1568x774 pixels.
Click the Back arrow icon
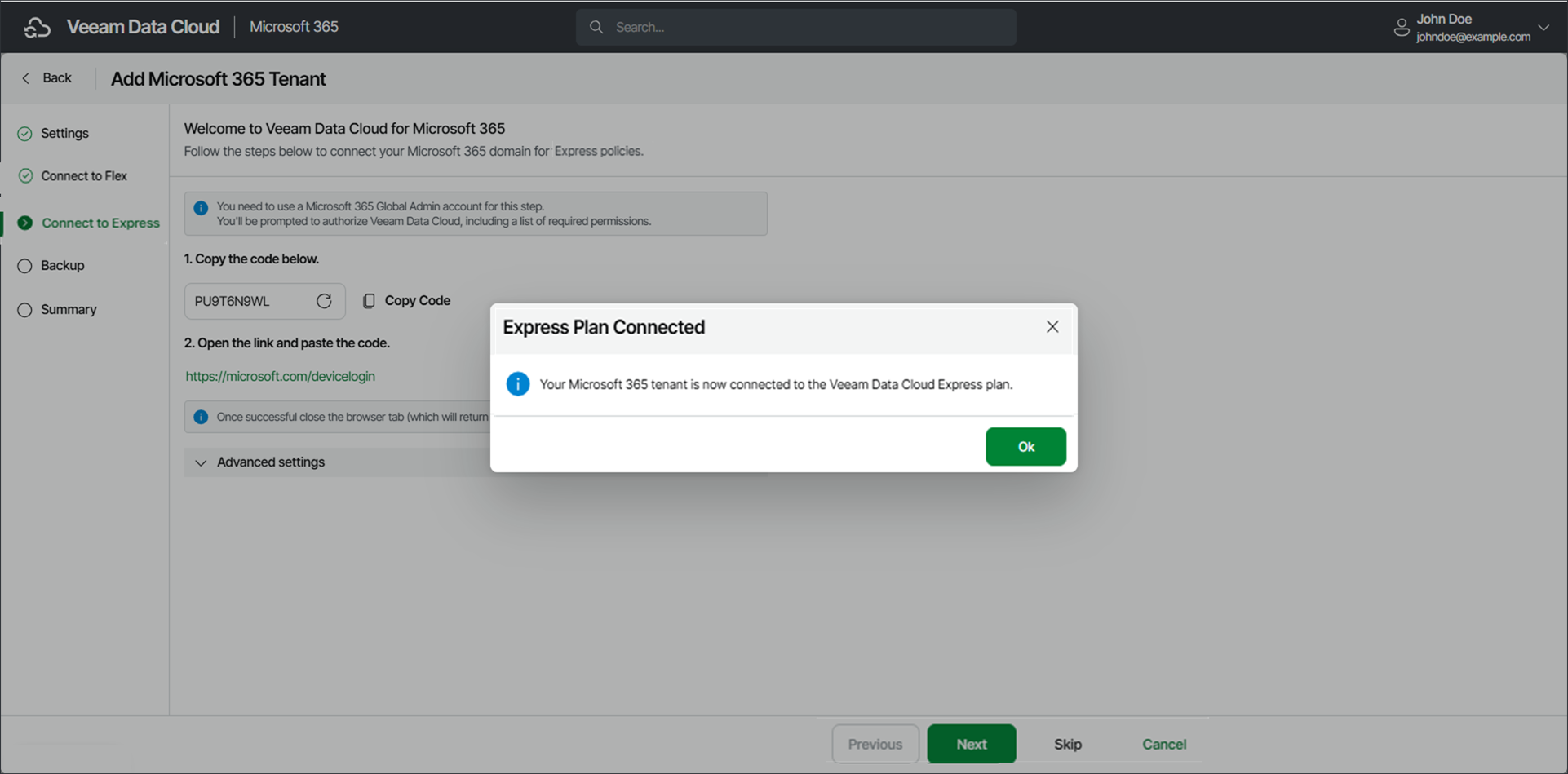pyautogui.click(x=26, y=78)
